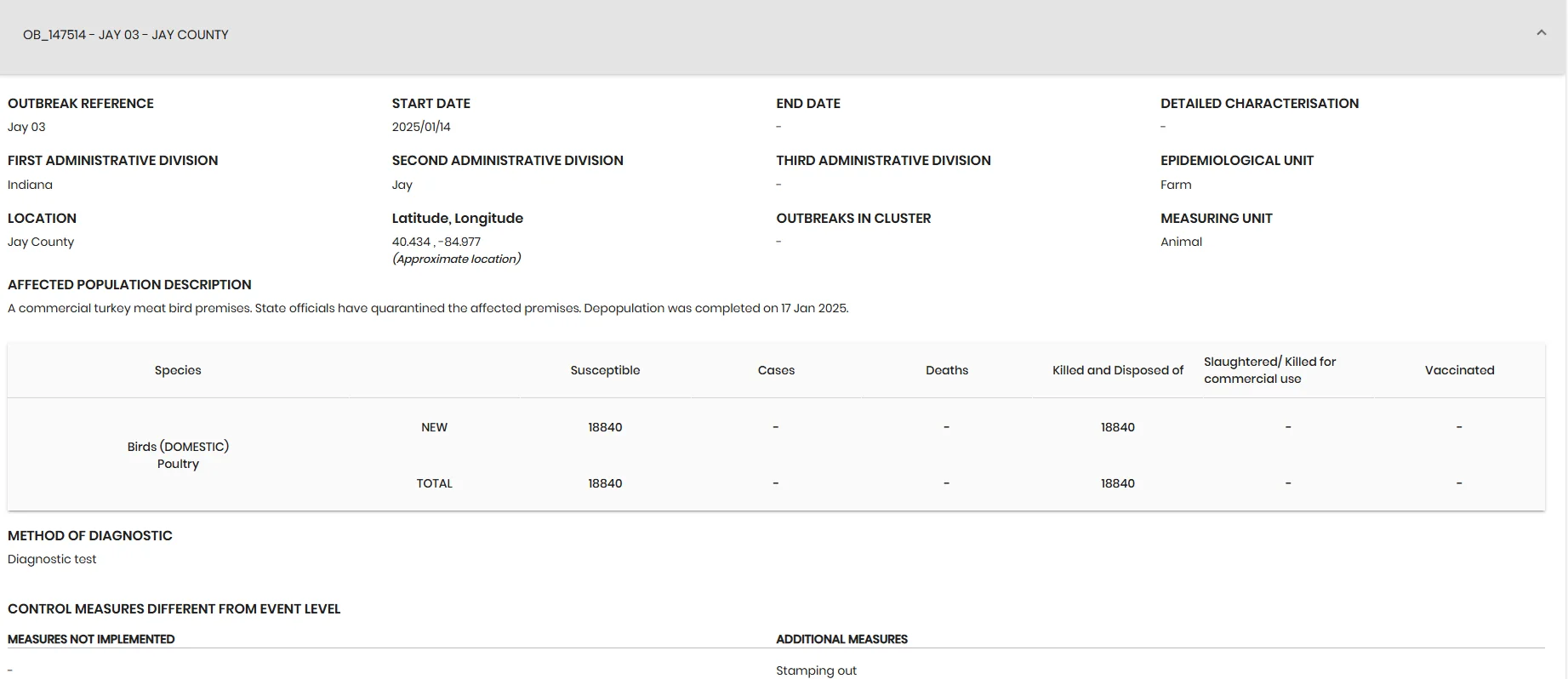Select the Stamping out measure text
This screenshot has height=679, width=1568.
[x=816, y=670]
